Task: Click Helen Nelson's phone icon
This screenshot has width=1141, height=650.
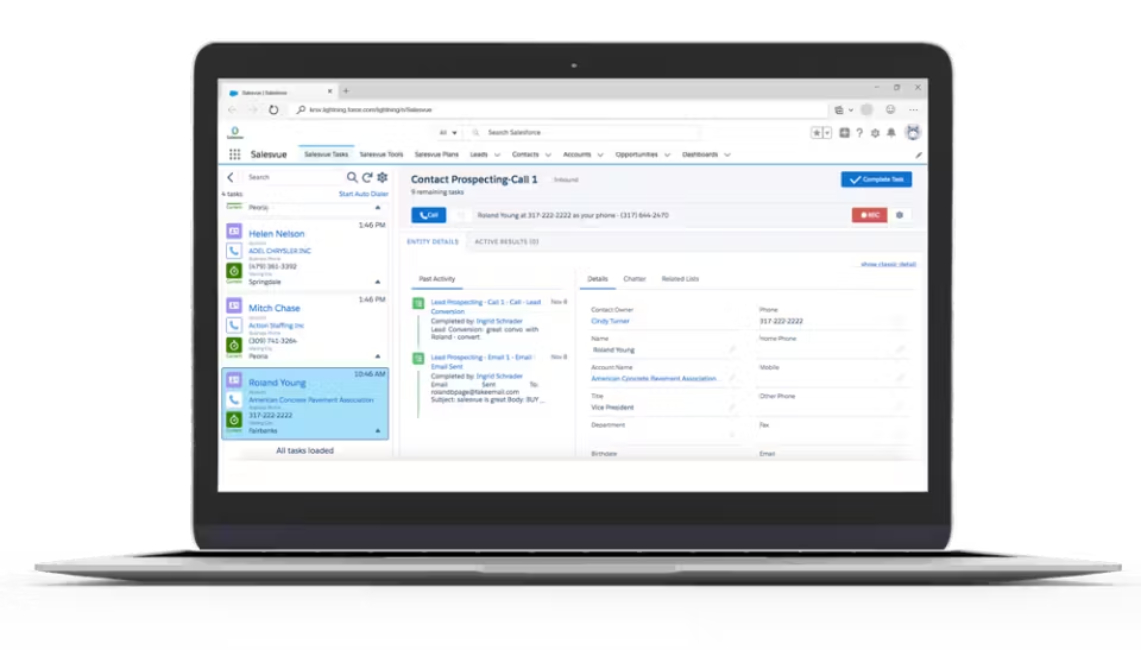Action: tap(234, 251)
